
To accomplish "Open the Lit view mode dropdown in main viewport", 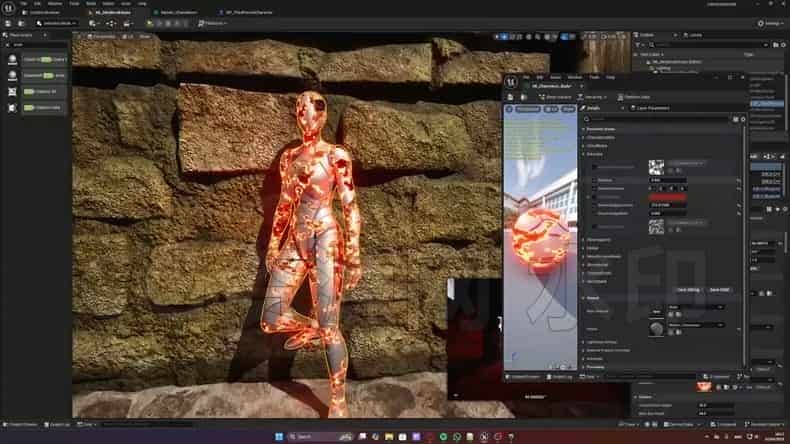I will (128, 36).
